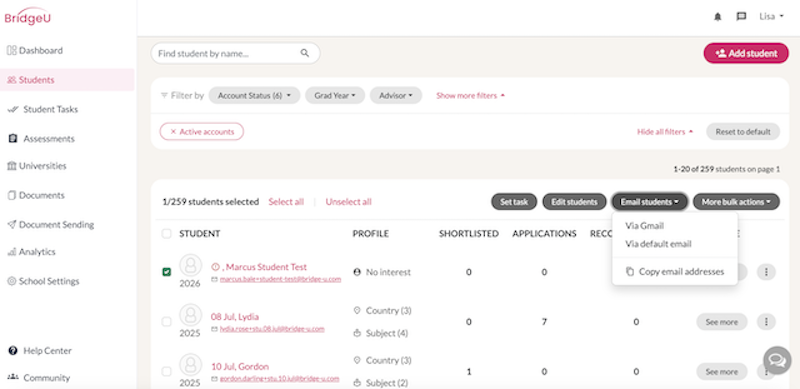The width and height of the screenshot is (800, 389).
Task: Open Universities page
Action: click(x=43, y=166)
